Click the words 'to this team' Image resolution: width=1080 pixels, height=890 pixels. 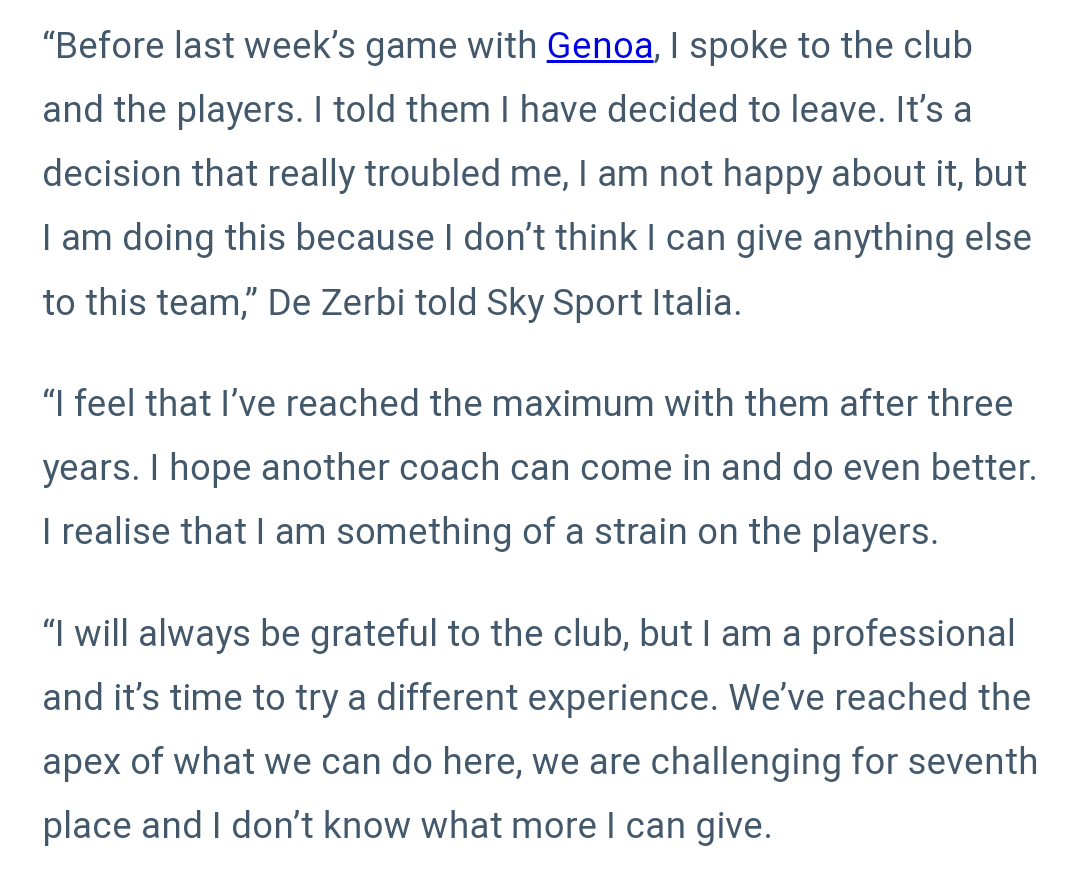pos(142,303)
